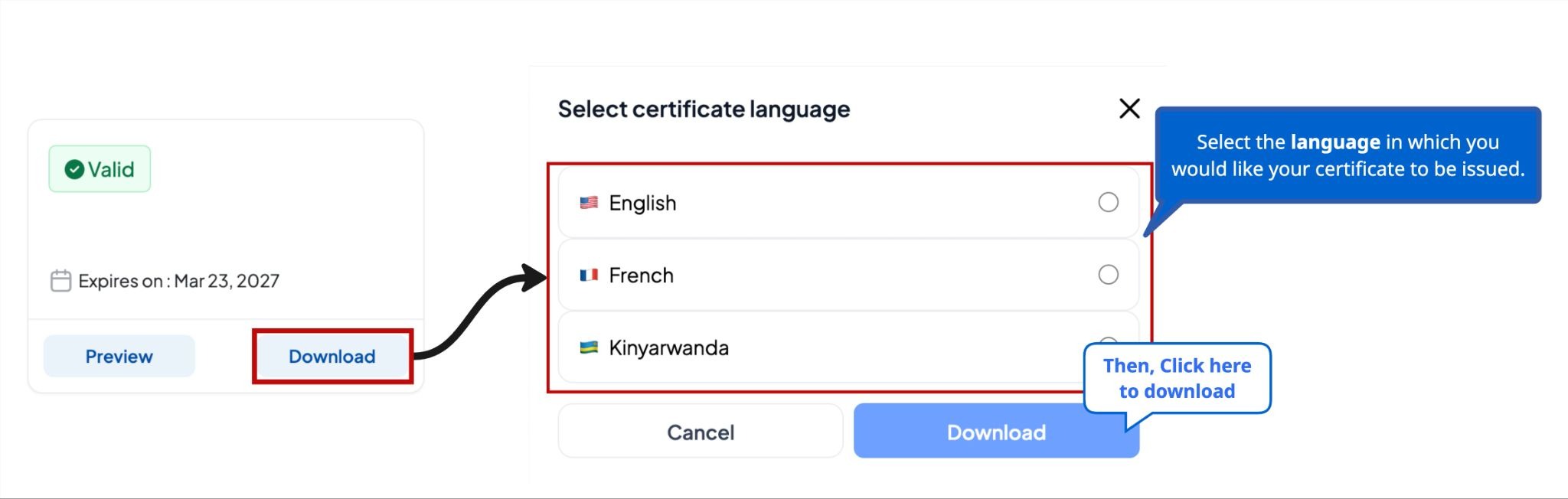Choose the English language row
Viewport: 1568px width, 499px height.
point(848,203)
